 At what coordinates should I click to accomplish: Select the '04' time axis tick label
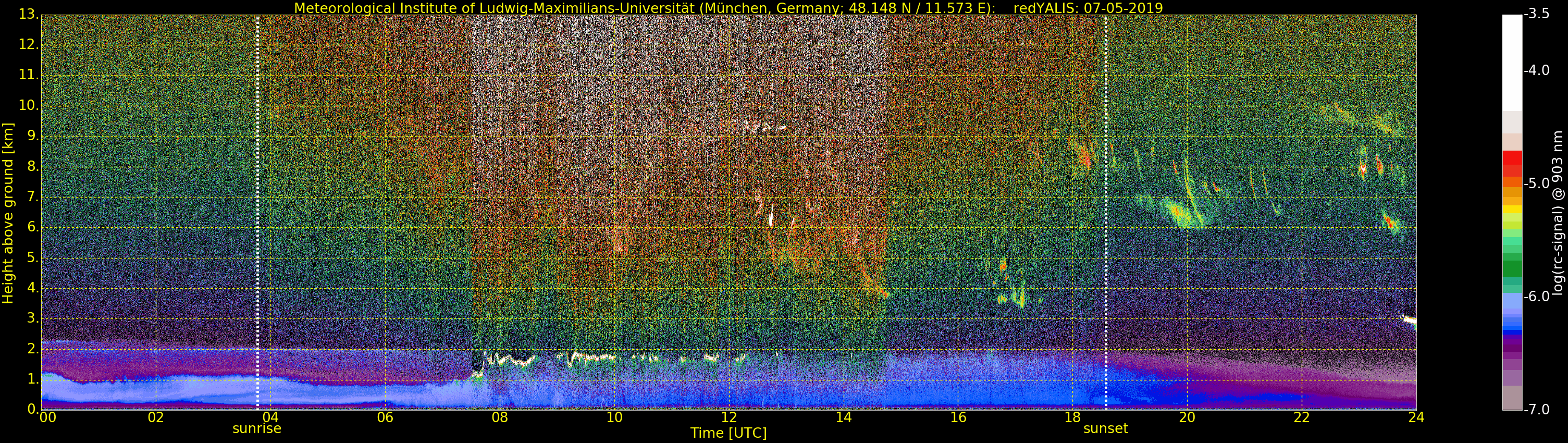(270, 417)
